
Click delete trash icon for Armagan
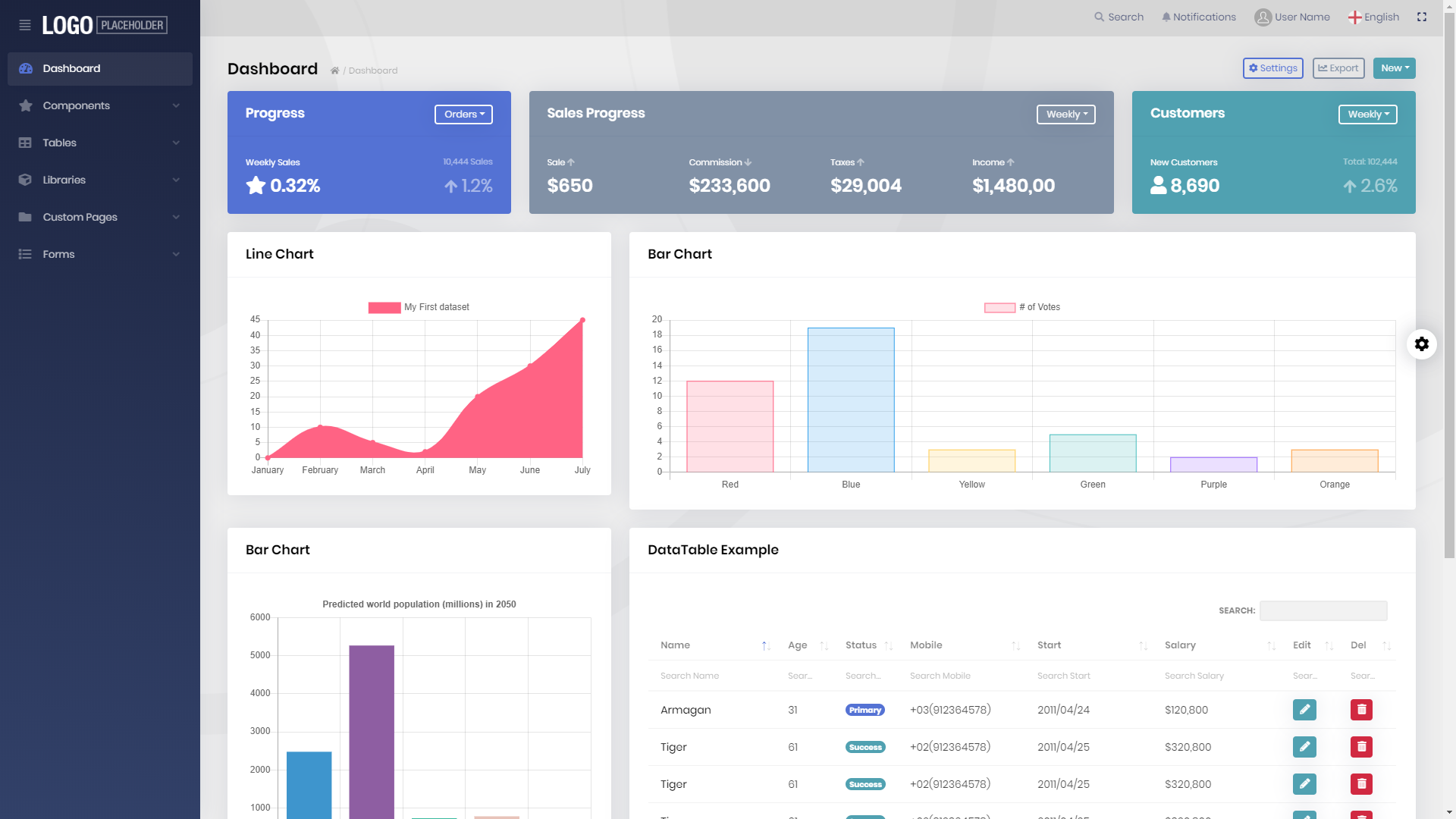(1361, 710)
